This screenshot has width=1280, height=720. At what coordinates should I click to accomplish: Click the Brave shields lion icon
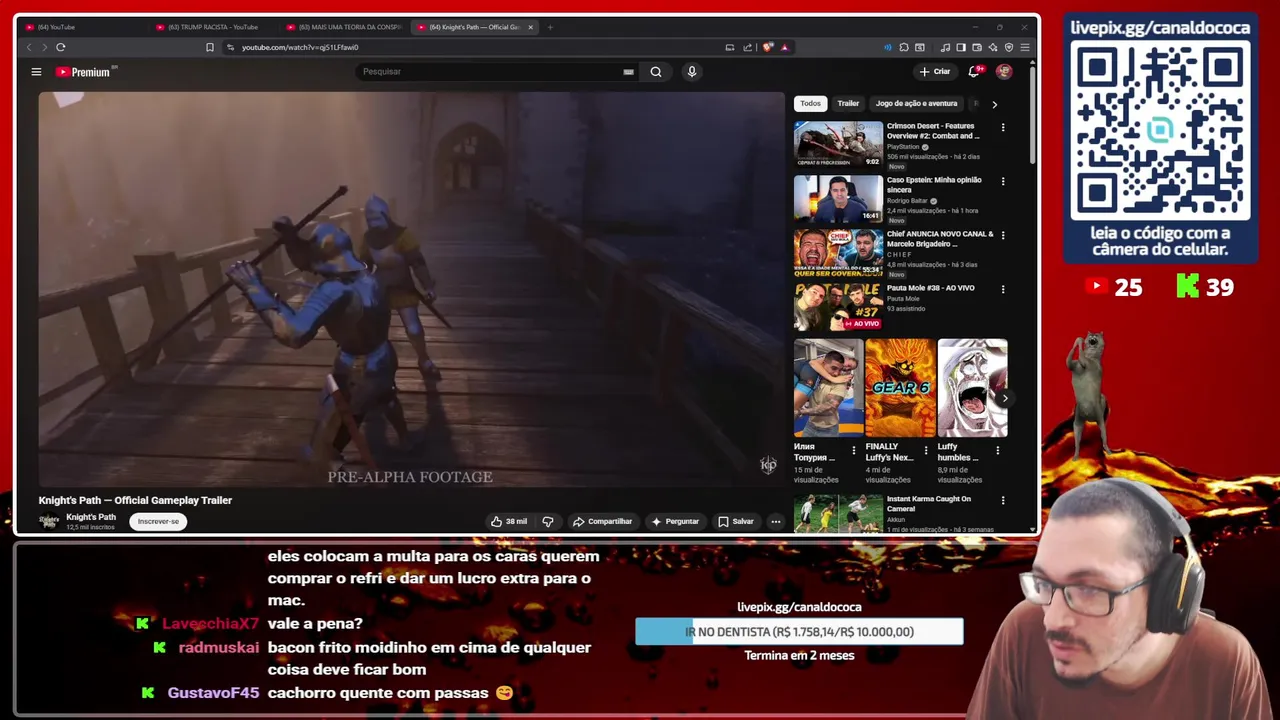click(x=768, y=47)
